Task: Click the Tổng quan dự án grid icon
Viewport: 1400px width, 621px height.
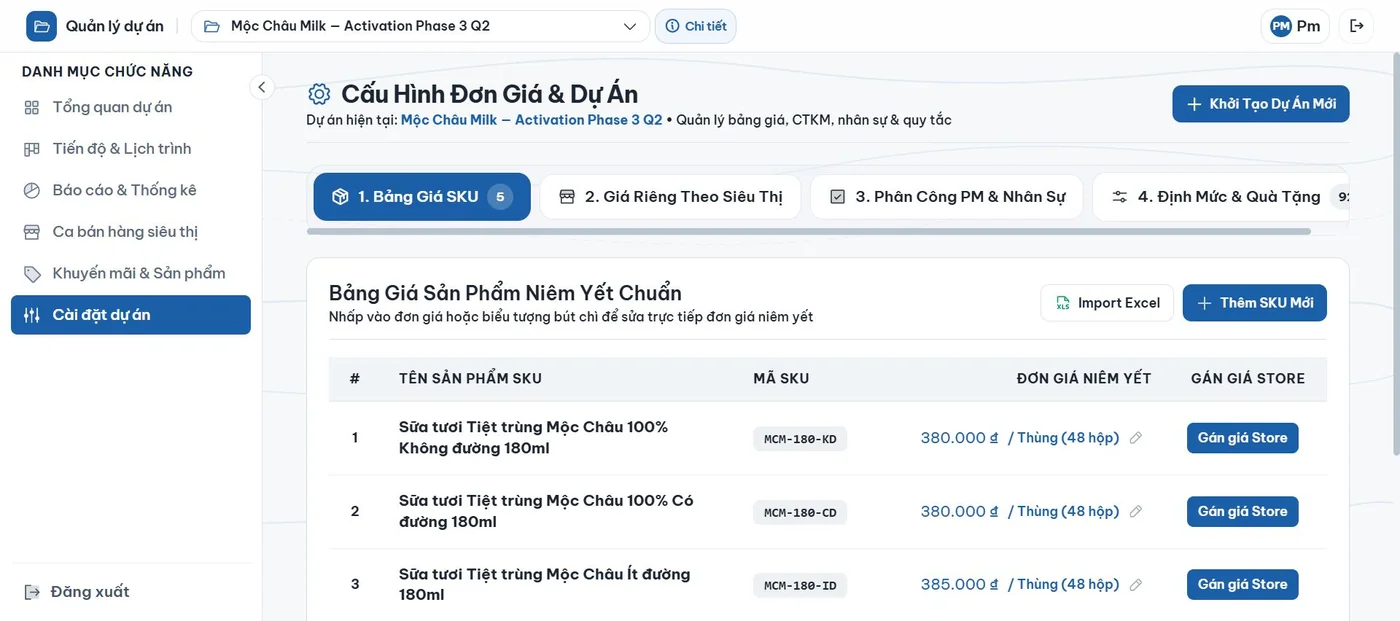Action: click(32, 107)
